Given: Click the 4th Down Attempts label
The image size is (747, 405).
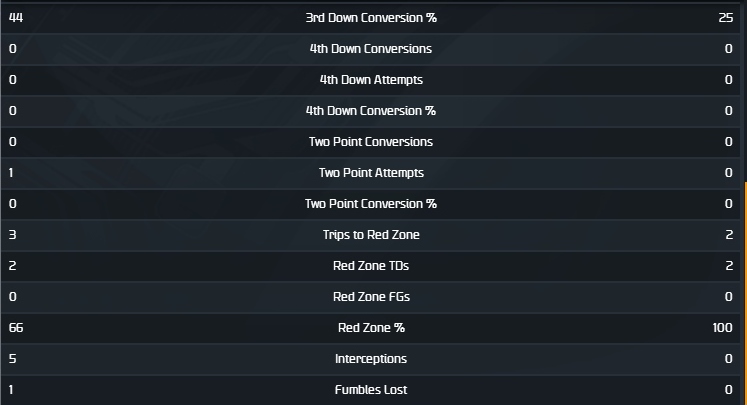Looking at the screenshot, I should (371, 79).
